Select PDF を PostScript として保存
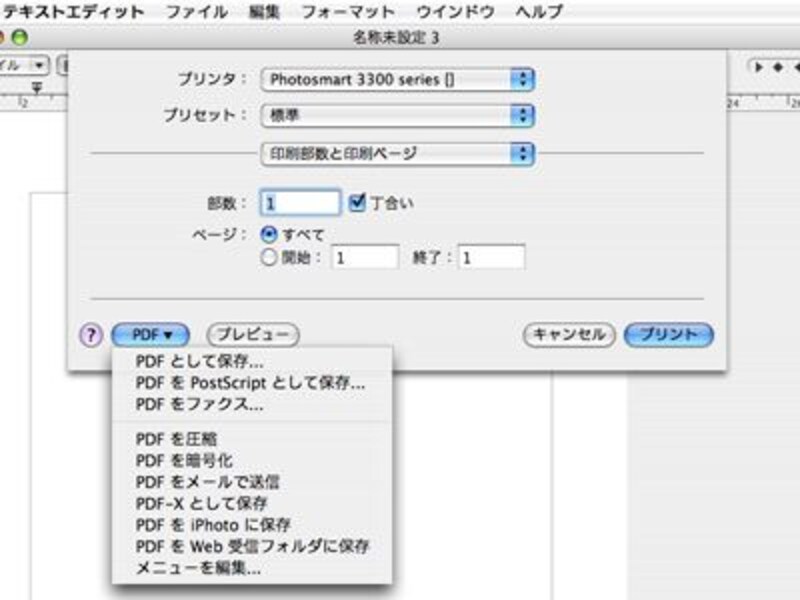 250,383
